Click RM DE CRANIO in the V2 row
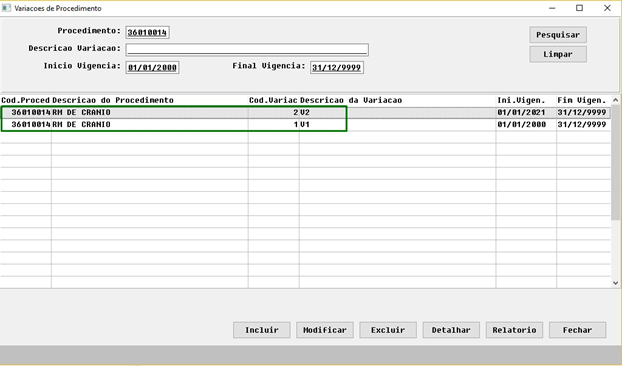 point(150,113)
